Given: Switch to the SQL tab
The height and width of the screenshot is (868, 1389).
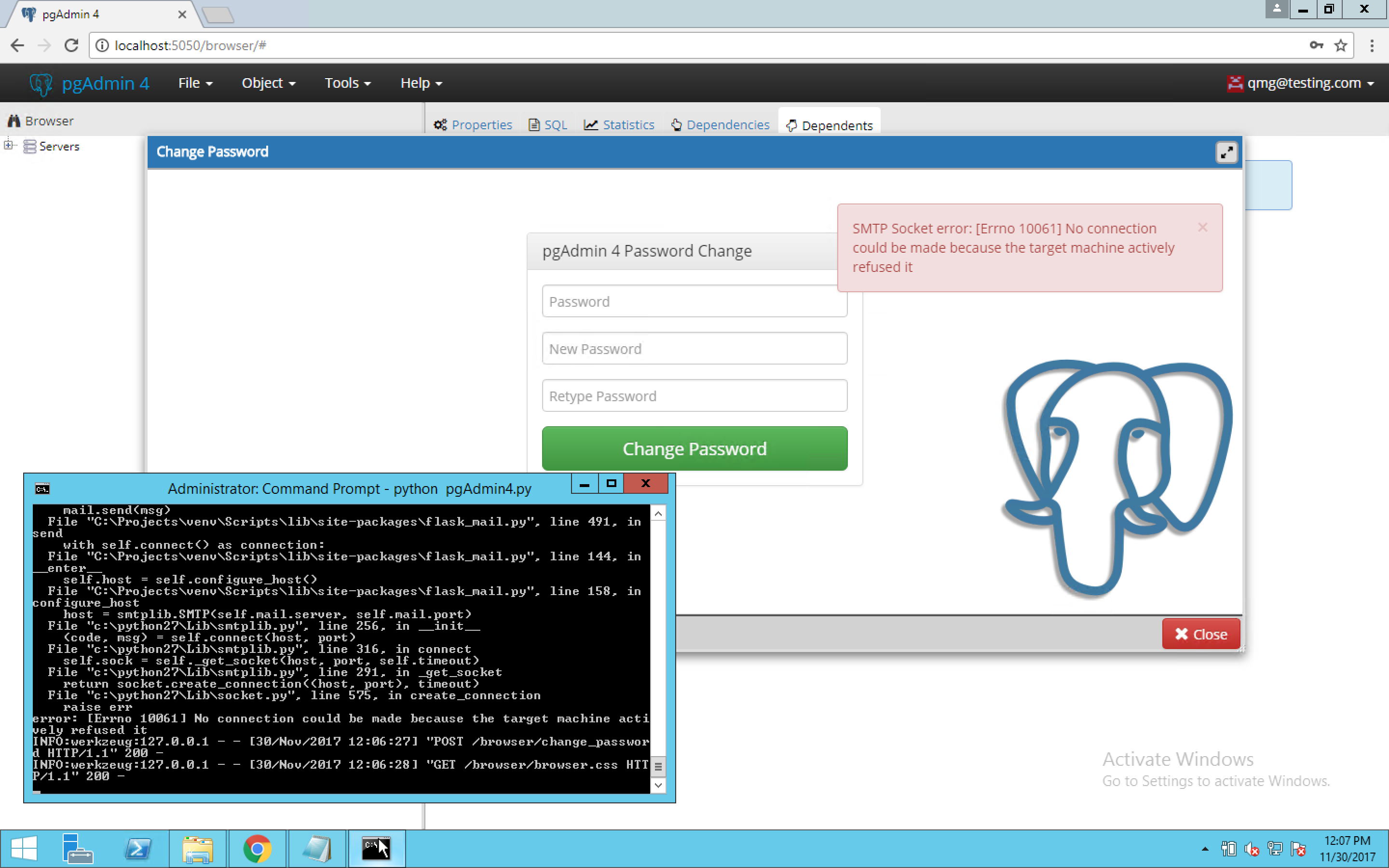Looking at the screenshot, I should pos(547,125).
